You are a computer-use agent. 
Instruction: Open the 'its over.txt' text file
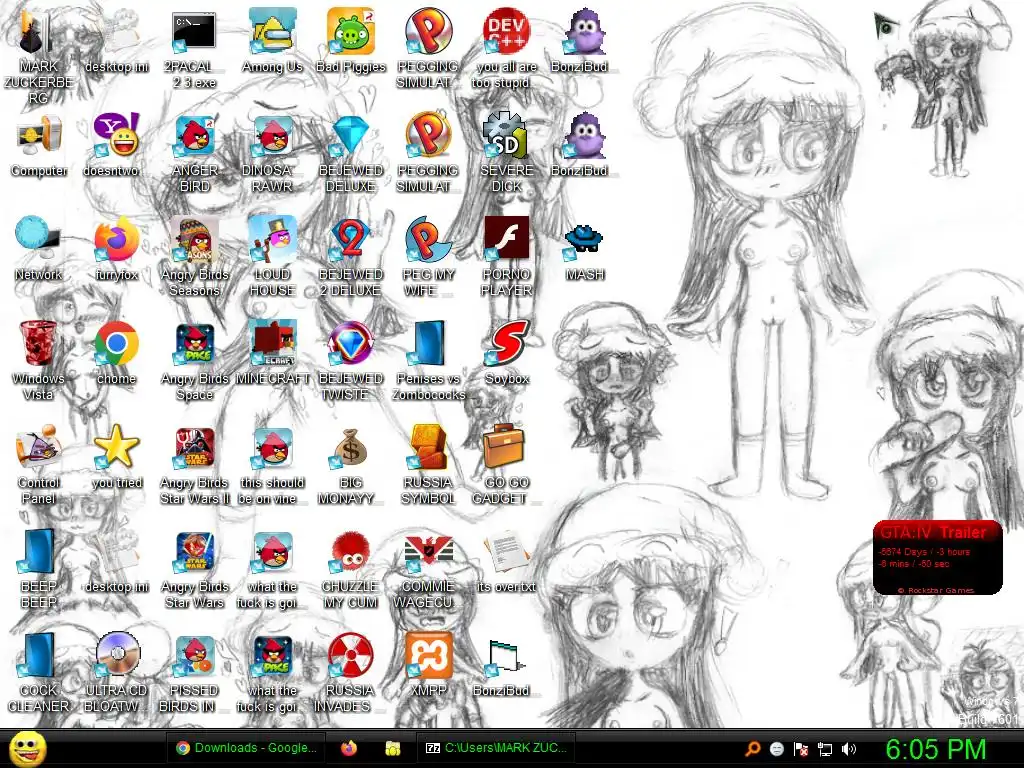505,552
